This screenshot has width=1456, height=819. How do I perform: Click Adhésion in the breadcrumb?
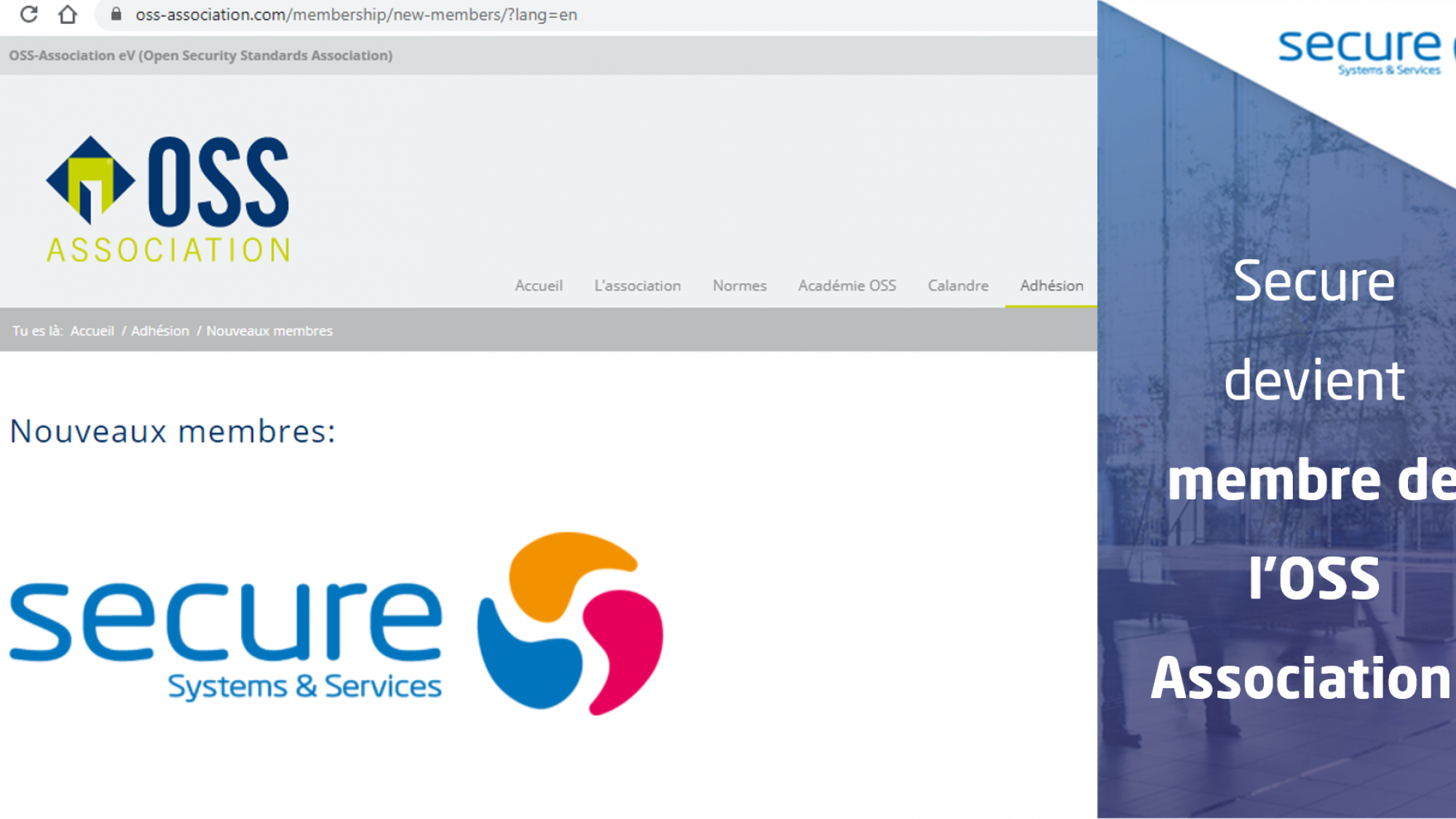point(160,331)
